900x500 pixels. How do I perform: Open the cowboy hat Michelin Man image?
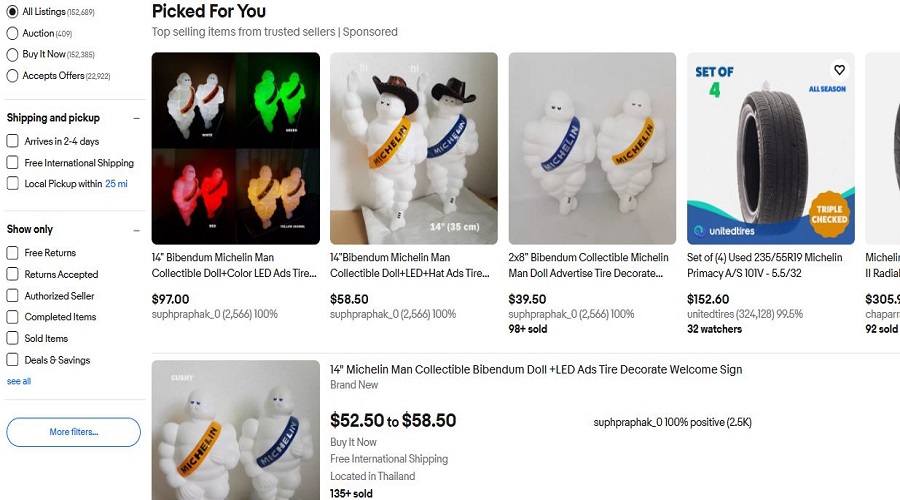pyautogui.click(x=413, y=148)
